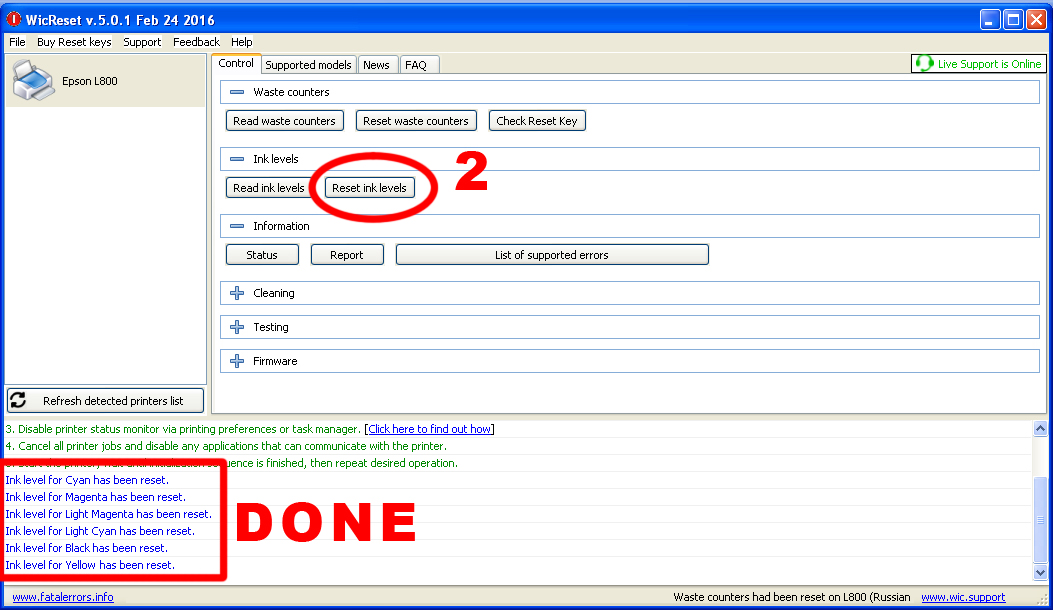Click the Report button
Screen dimensions: 1053x610
(347, 255)
